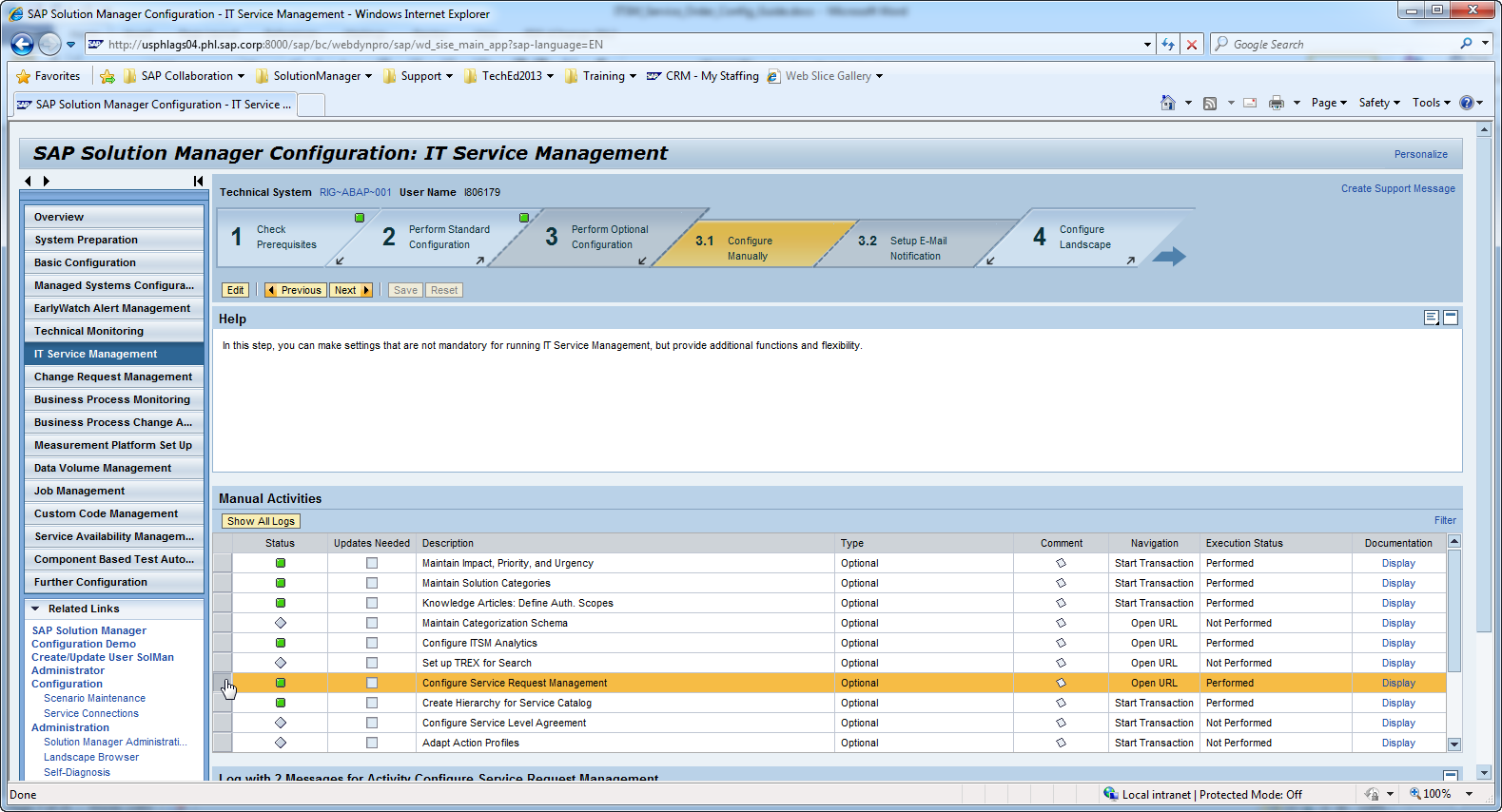This screenshot has height=812, width=1502.
Task: Check Updates Needed for Create Hierarchy row
Action: (x=372, y=703)
